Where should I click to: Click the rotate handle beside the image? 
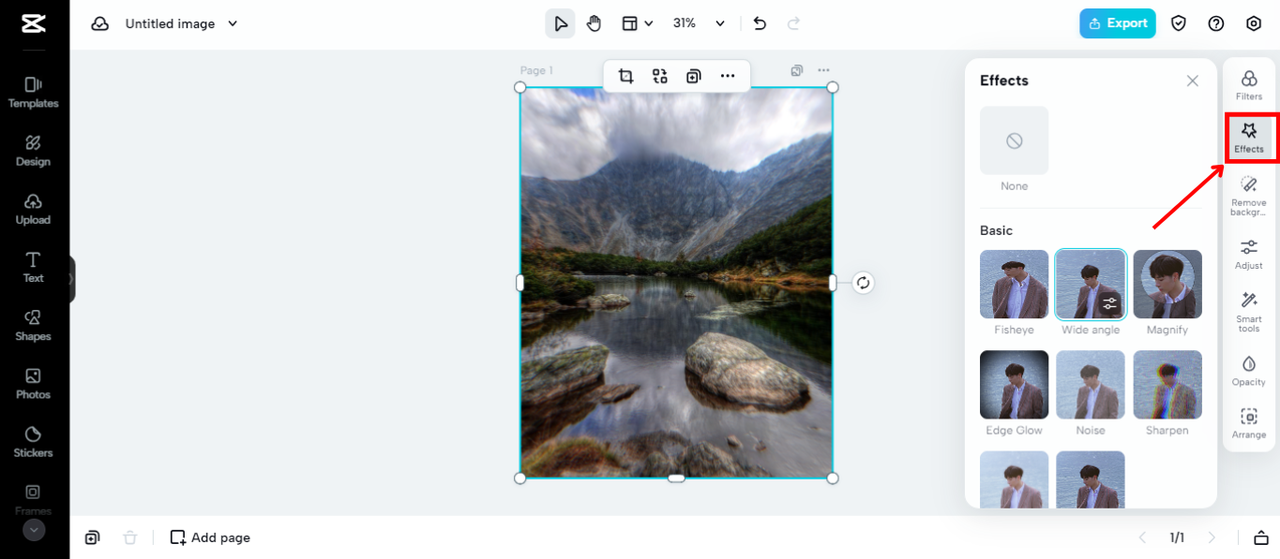point(863,283)
